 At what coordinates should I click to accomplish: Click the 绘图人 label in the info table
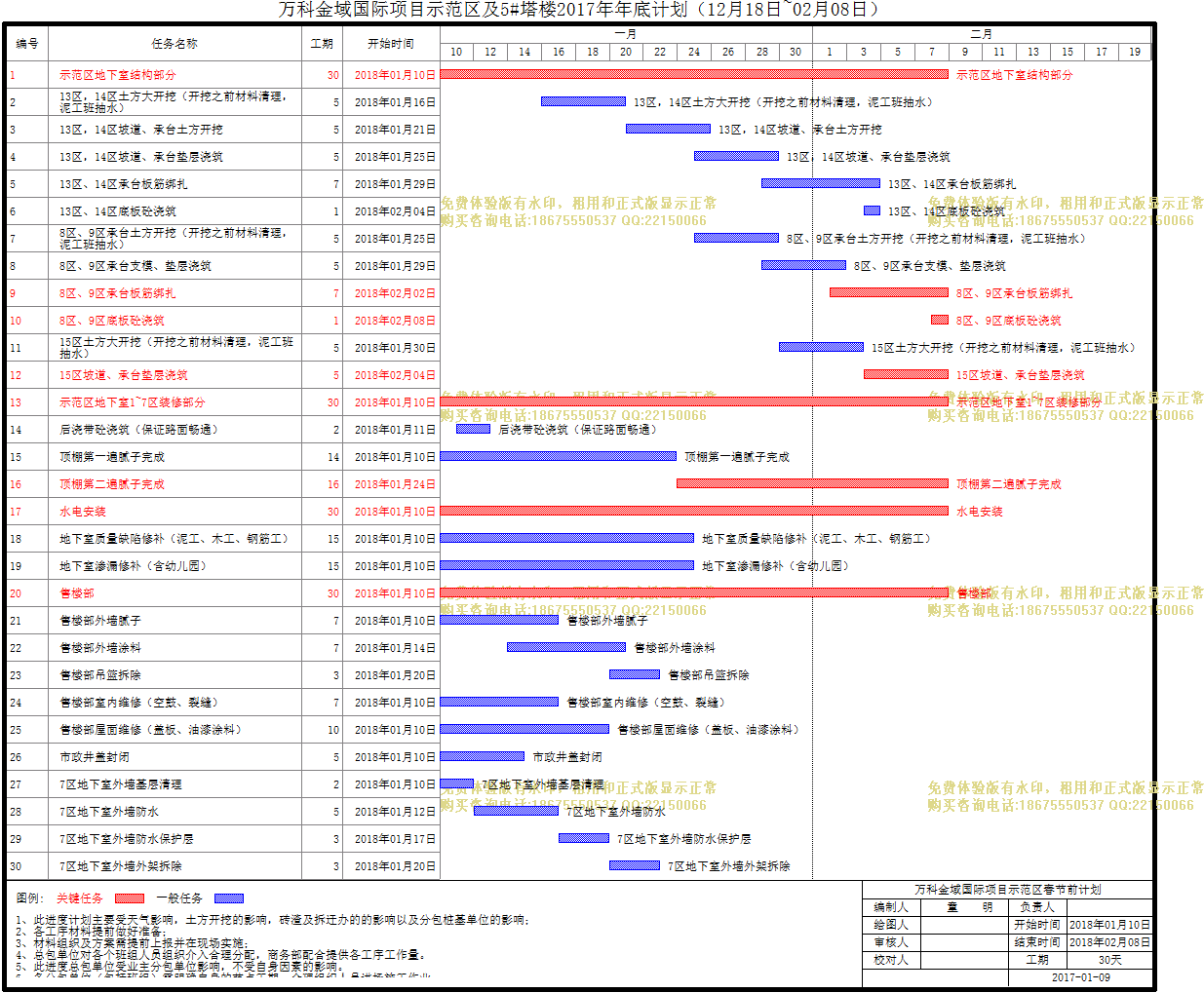(x=891, y=925)
